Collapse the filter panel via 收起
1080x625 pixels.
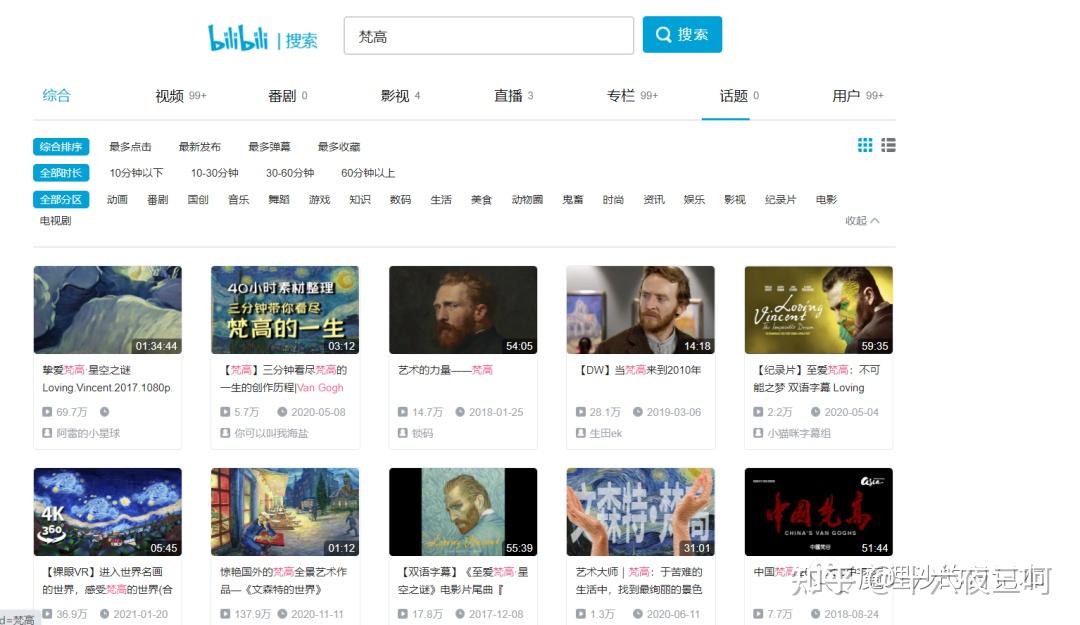[x=858, y=220]
